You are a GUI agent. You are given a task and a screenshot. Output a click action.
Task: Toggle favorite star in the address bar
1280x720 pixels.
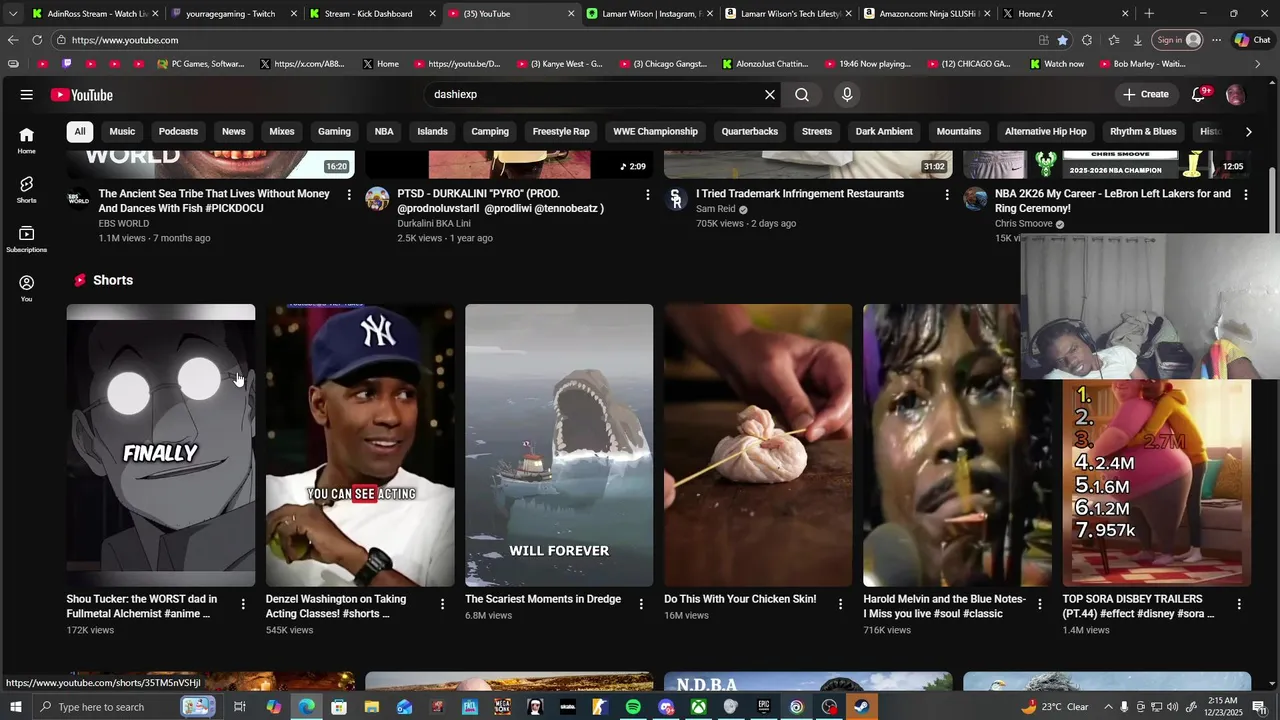click(1062, 40)
